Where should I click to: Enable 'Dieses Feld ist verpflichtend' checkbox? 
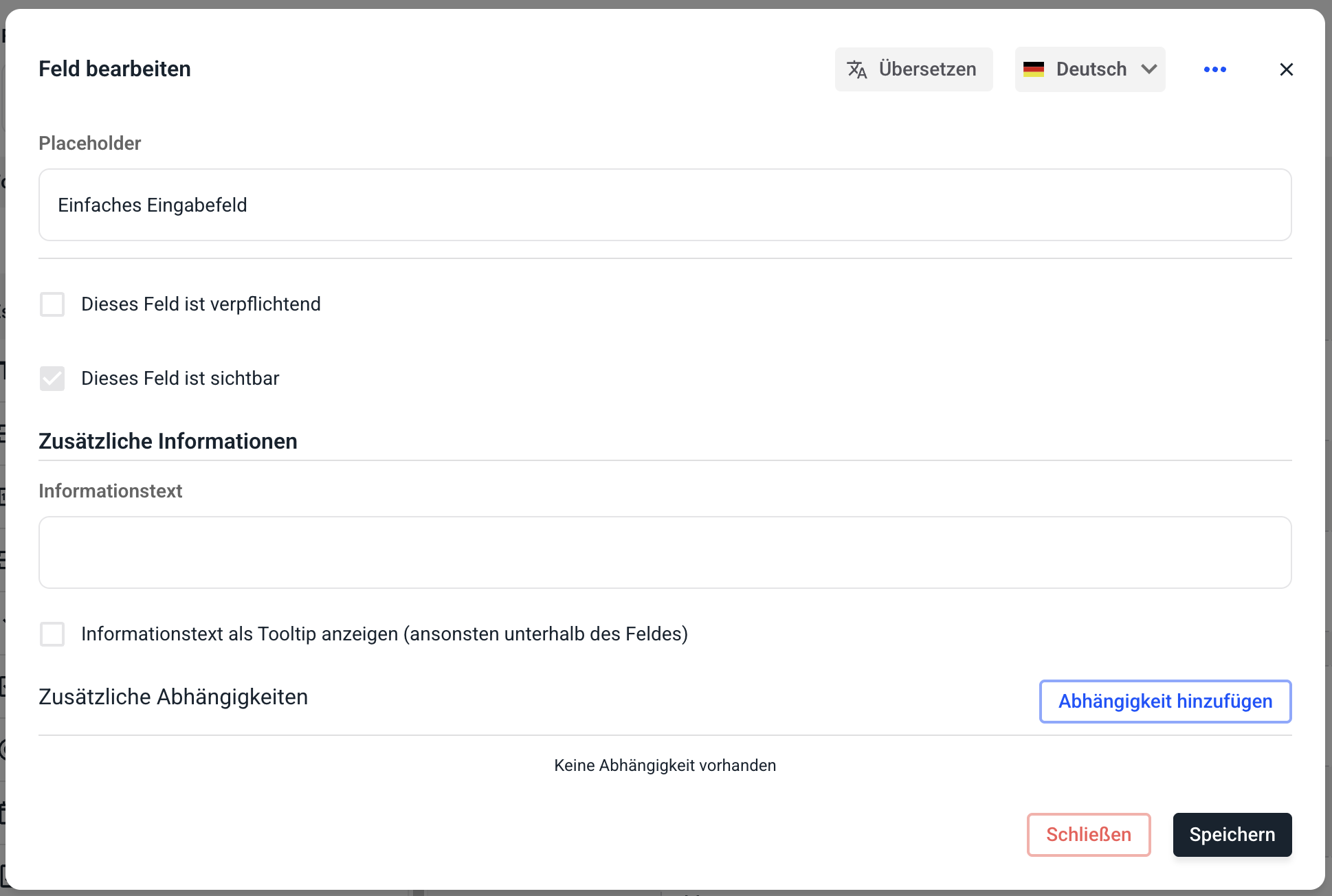coord(52,304)
